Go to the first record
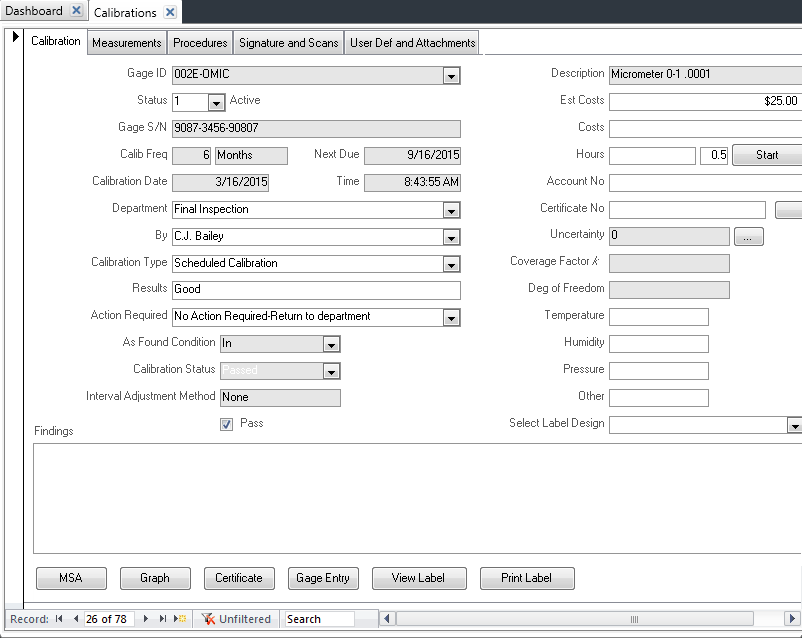 [57, 619]
